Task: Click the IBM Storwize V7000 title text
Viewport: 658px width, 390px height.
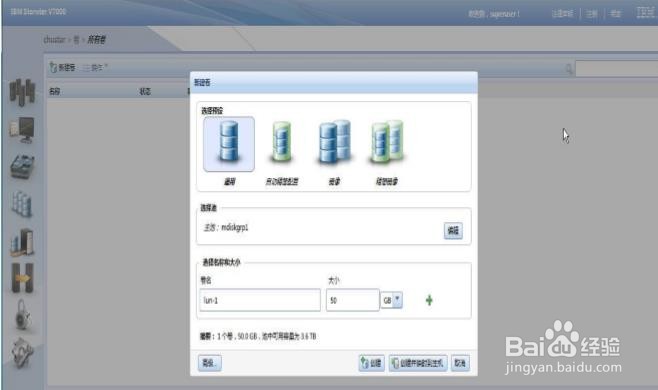Action: [38, 12]
